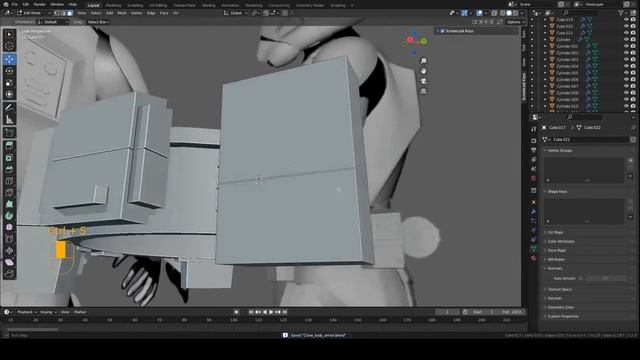Viewport: 640px width, 360px height.
Task: Select the Add Cube tool
Action: tap(9, 133)
